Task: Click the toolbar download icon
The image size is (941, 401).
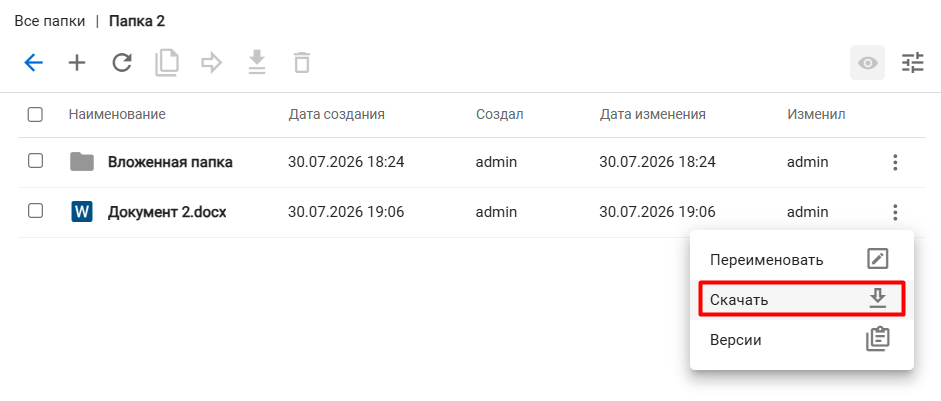Action: tap(257, 63)
